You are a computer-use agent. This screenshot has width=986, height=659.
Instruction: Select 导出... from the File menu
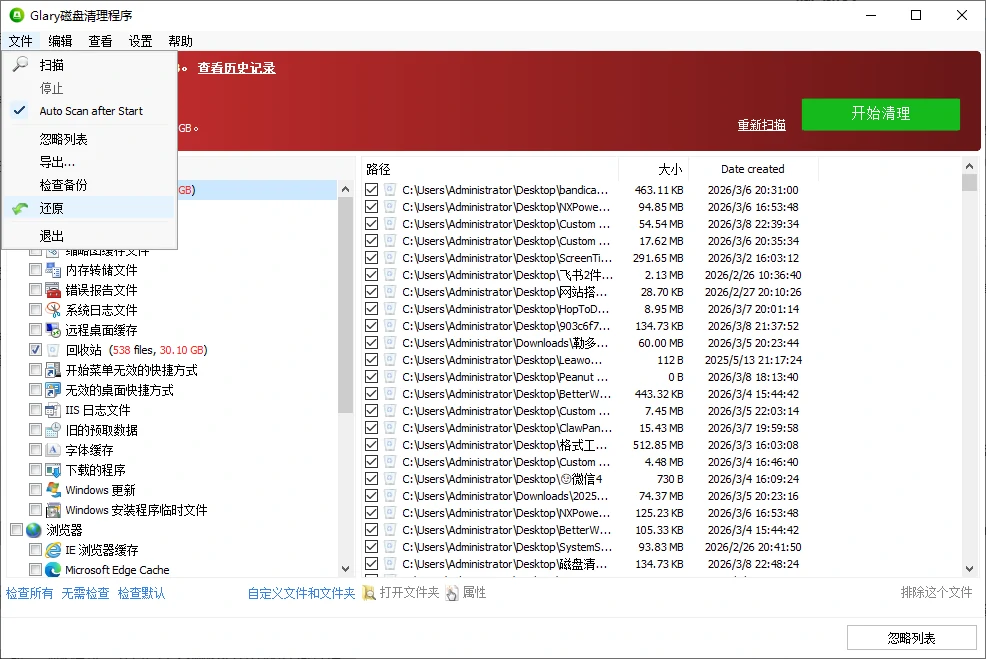[57, 162]
